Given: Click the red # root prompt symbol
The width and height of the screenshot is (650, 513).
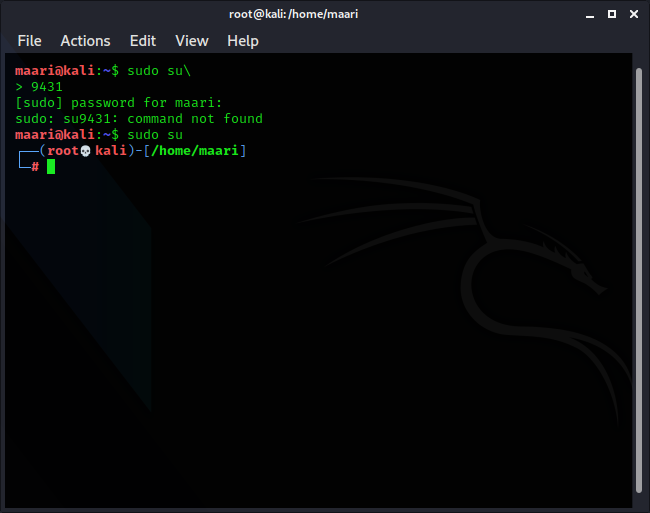Looking at the screenshot, I should [35, 166].
